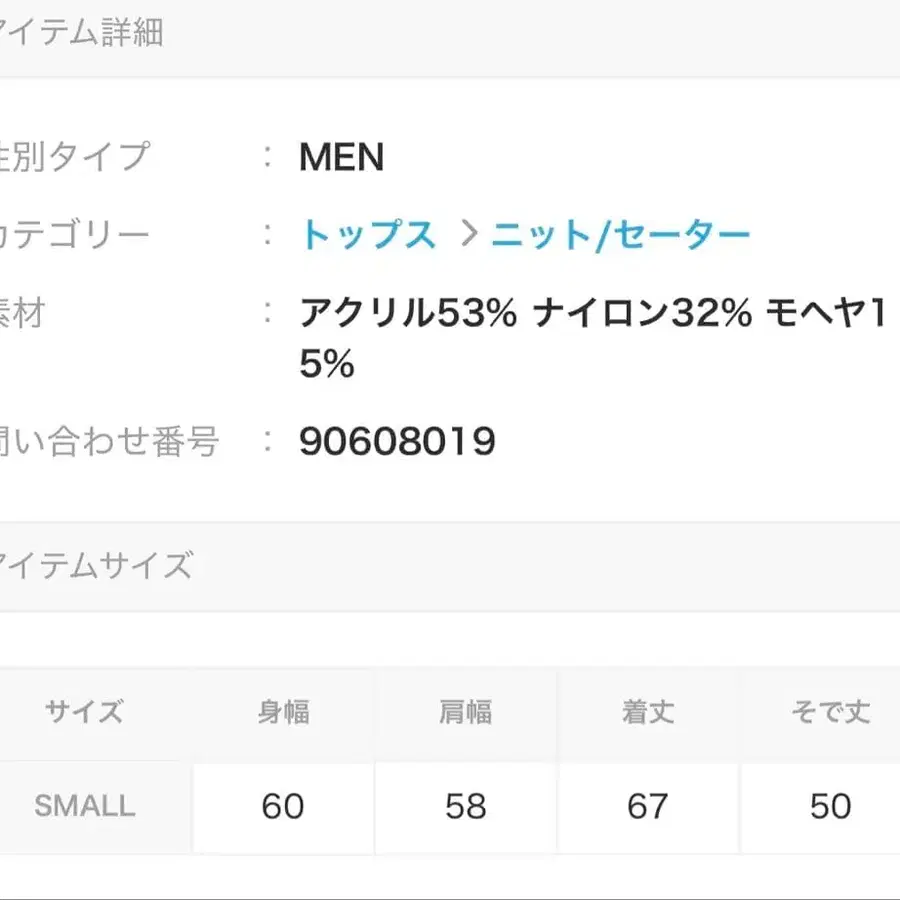The height and width of the screenshot is (900, 900).
Task: Click the カテゴリー row label
Action: (75, 235)
